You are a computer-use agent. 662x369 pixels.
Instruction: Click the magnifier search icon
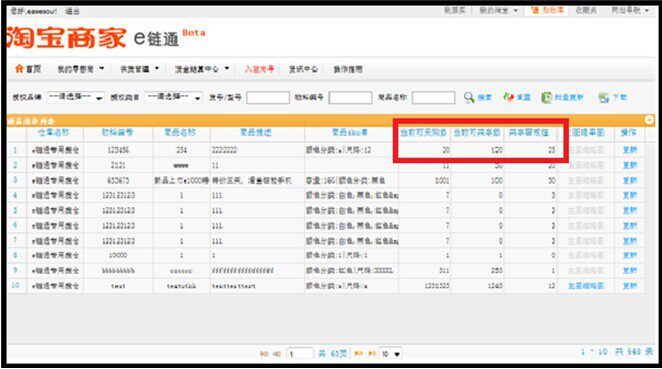(469, 98)
